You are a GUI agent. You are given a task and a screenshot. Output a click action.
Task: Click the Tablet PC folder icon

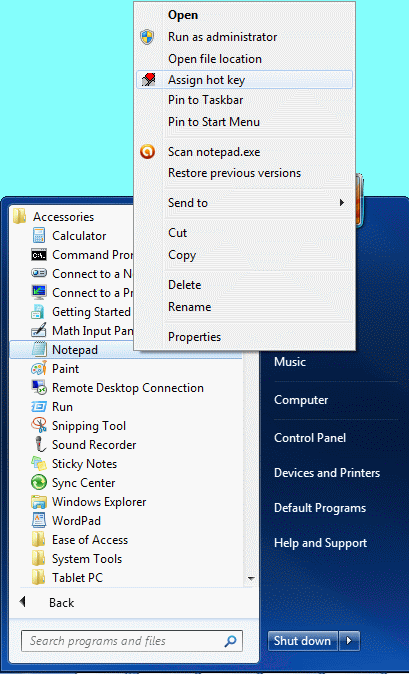coord(39,578)
